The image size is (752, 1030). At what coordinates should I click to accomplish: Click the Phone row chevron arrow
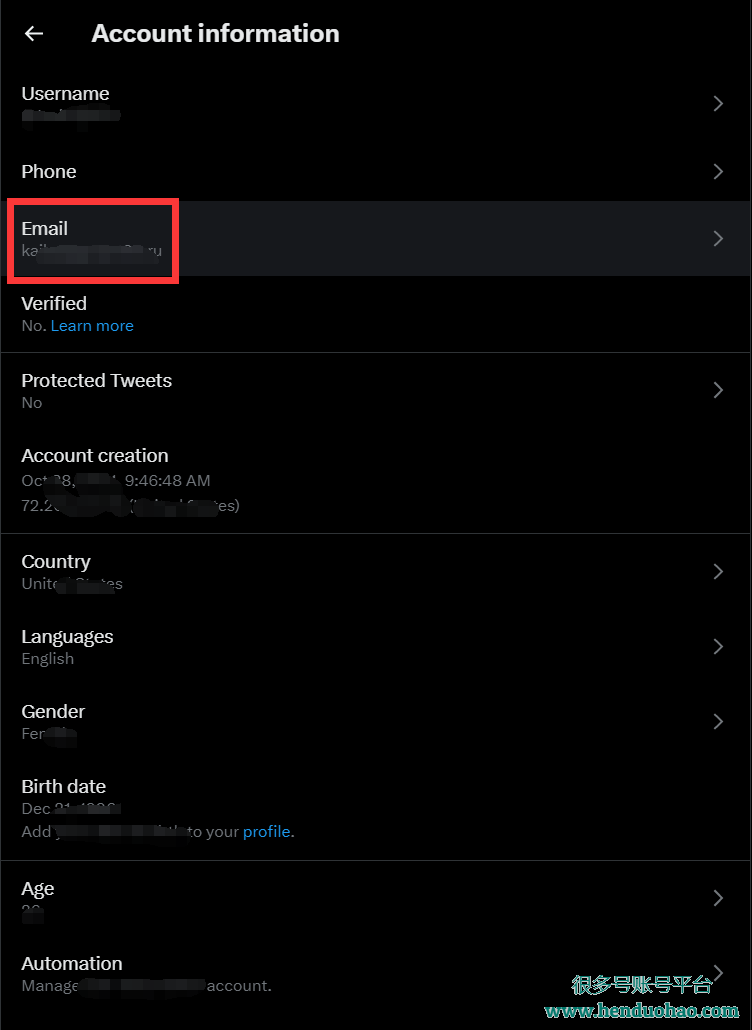(x=718, y=171)
